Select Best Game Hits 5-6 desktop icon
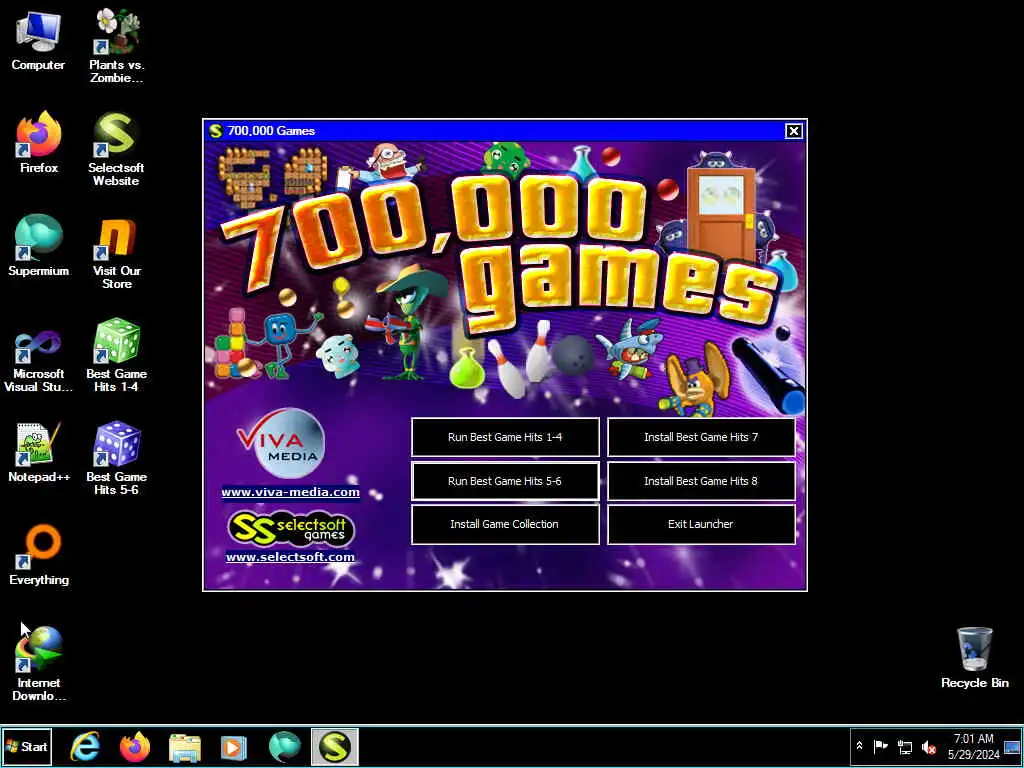This screenshot has height=768, width=1024. click(116, 458)
